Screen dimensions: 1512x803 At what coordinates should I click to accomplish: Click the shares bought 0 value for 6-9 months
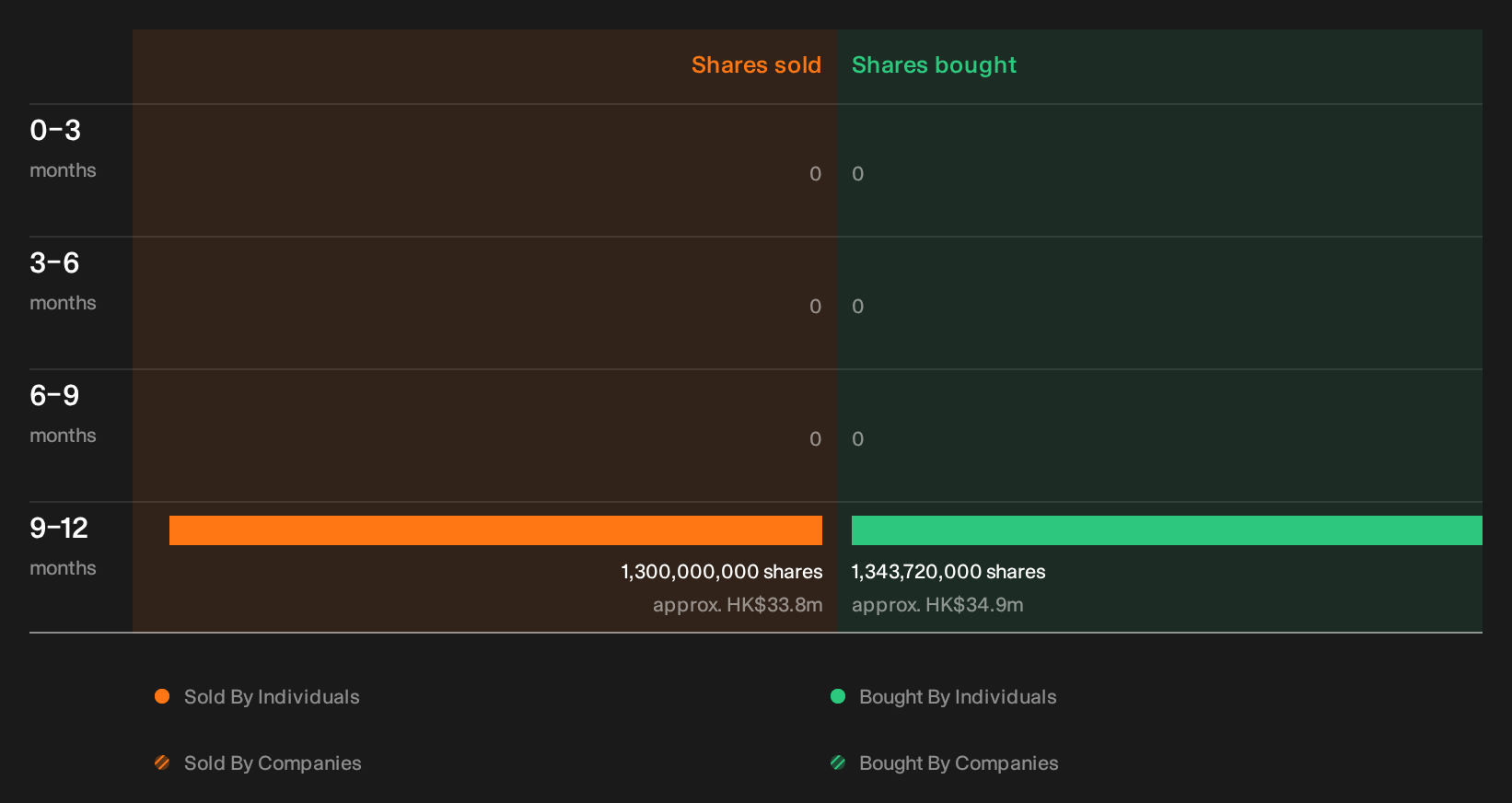(858, 439)
